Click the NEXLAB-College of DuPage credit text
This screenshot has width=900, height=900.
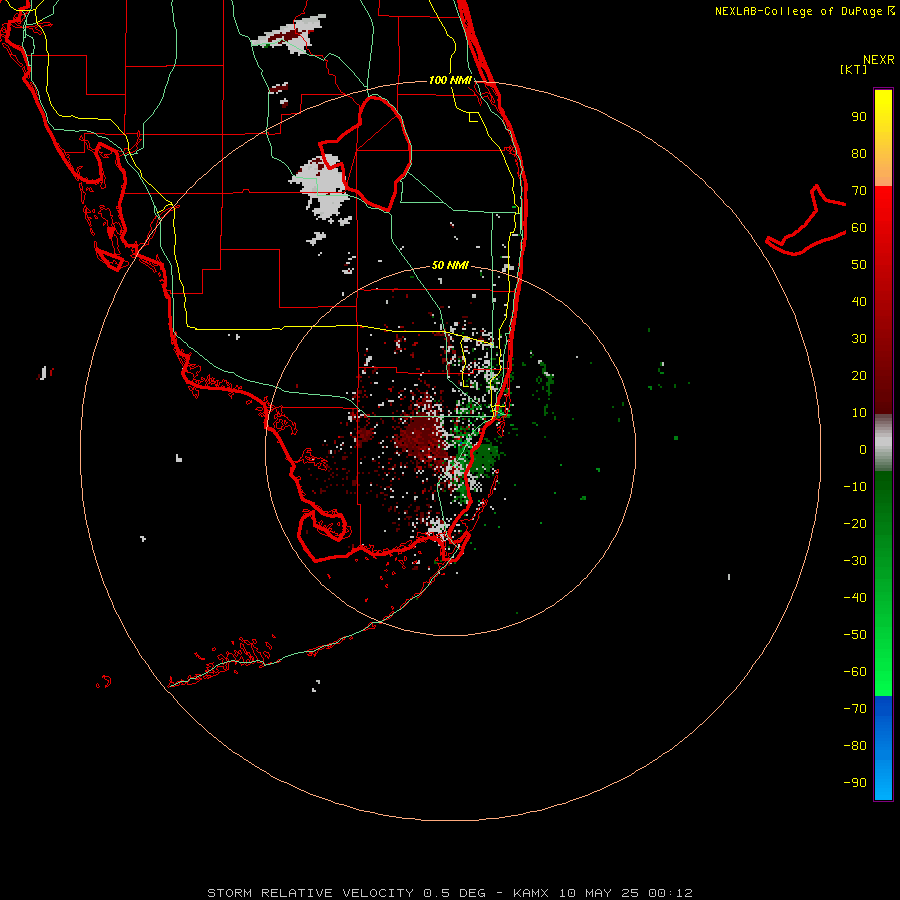click(804, 11)
